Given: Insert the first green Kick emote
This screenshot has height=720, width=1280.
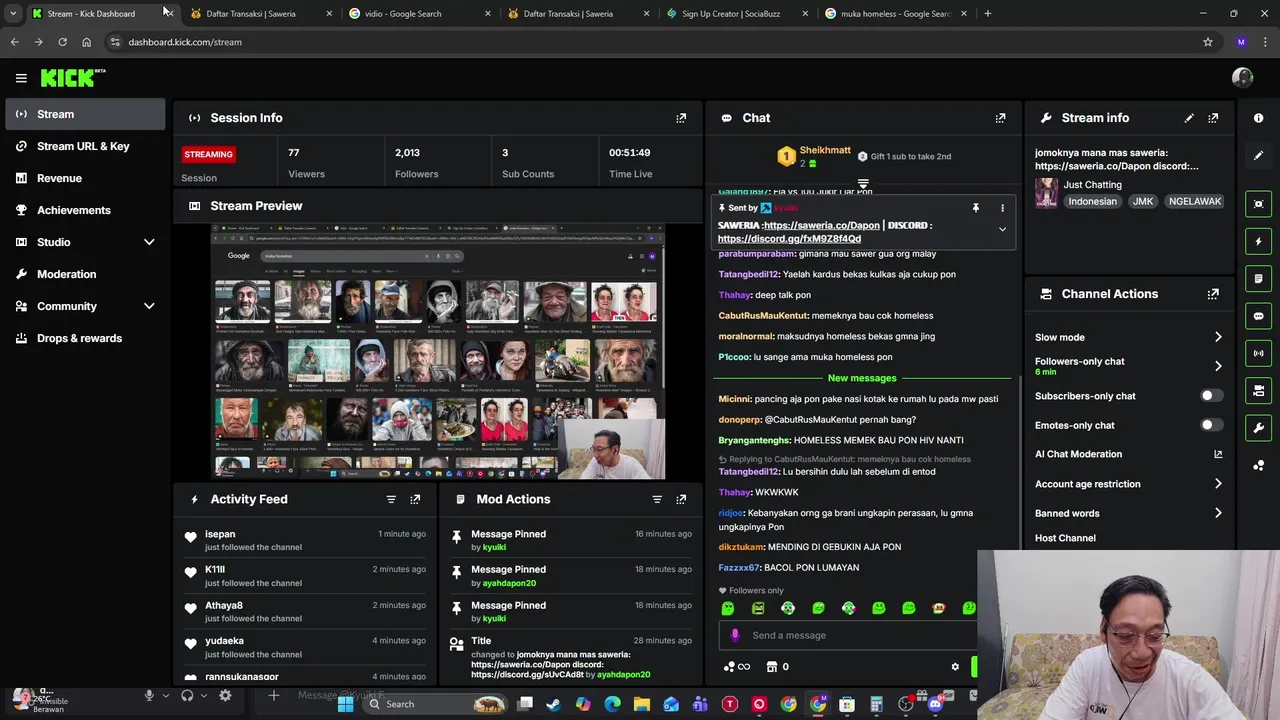Looking at the screenshot, I should [728, 608].
